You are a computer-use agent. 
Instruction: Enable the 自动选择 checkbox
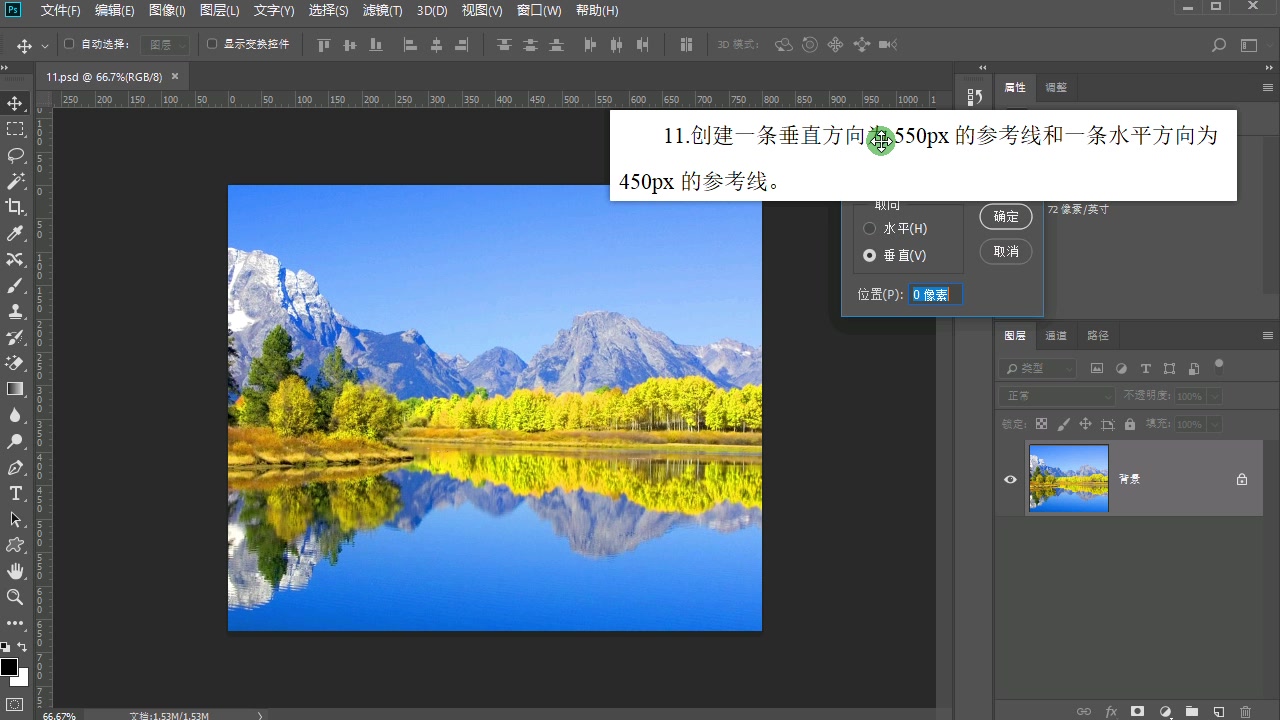point(69,44)
